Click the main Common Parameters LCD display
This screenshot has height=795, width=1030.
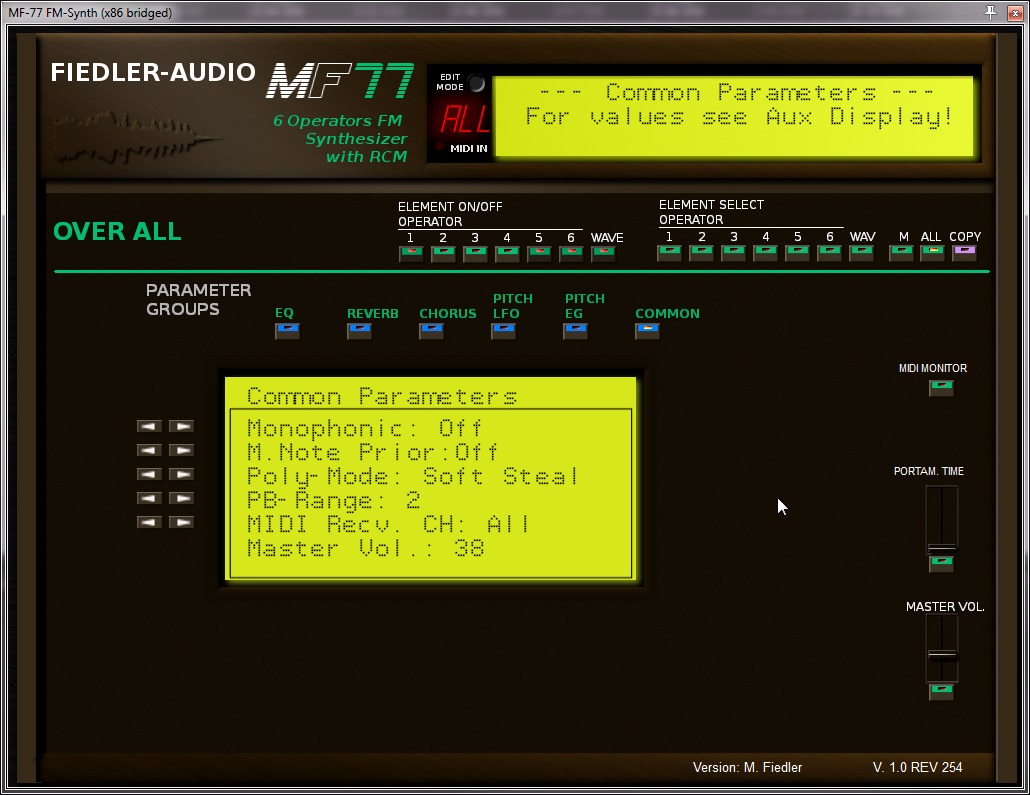734,117
